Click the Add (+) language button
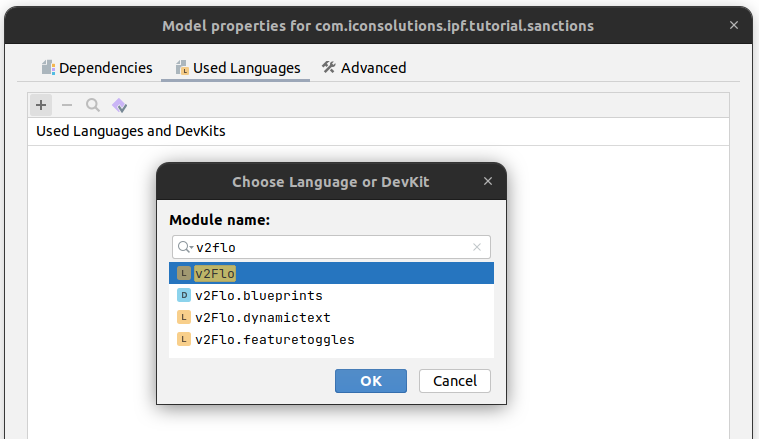The image size is (759, 439). pos(41,105)
